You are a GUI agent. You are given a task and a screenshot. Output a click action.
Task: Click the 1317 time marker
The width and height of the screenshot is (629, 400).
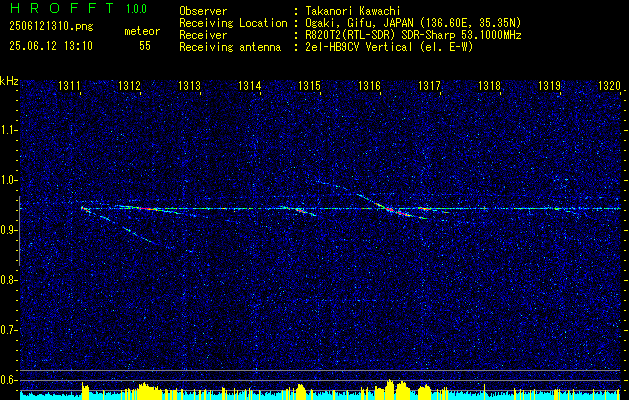pyautogui.click(x=429, y=85)
